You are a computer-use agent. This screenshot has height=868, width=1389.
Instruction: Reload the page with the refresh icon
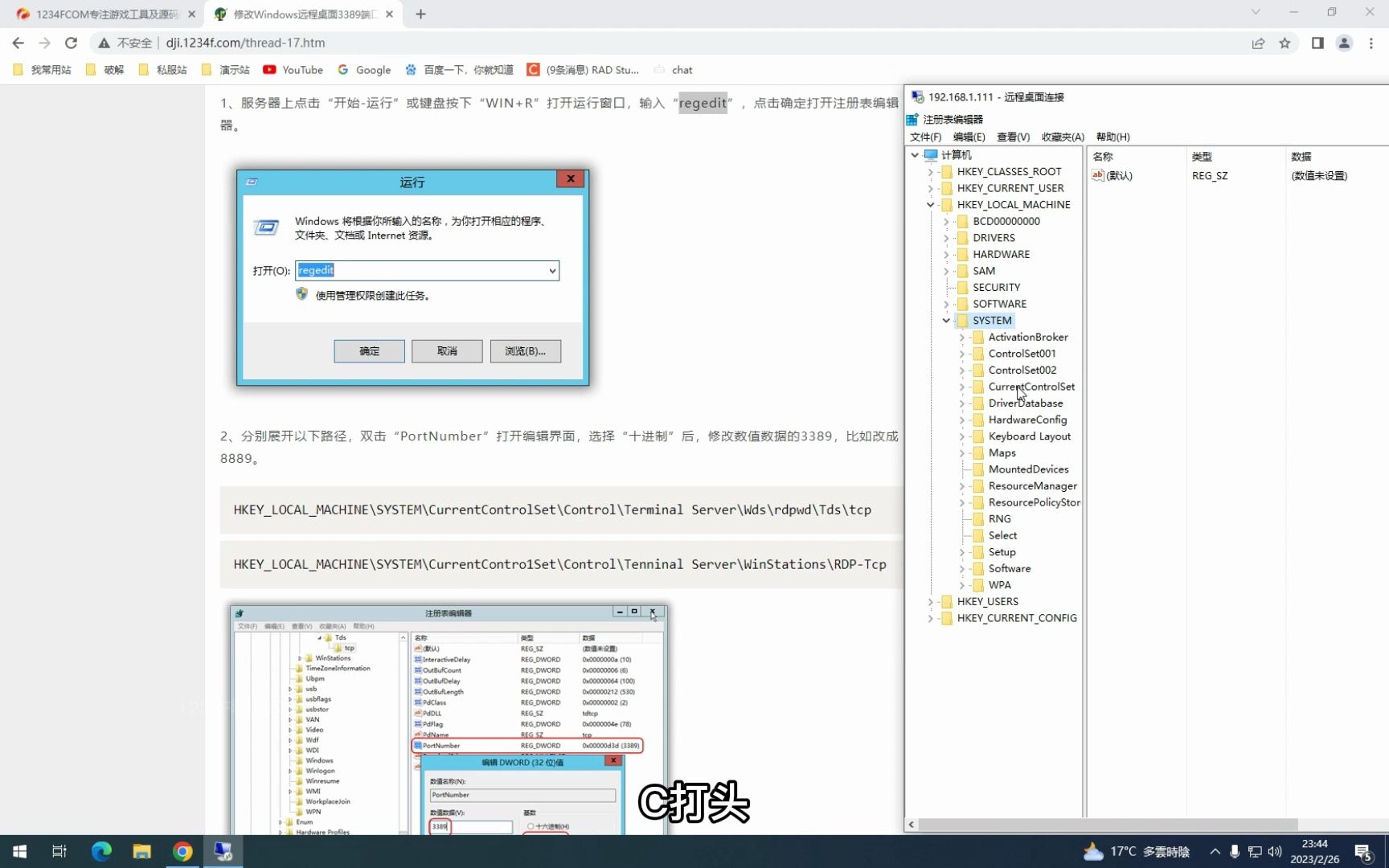coord(71,43)
